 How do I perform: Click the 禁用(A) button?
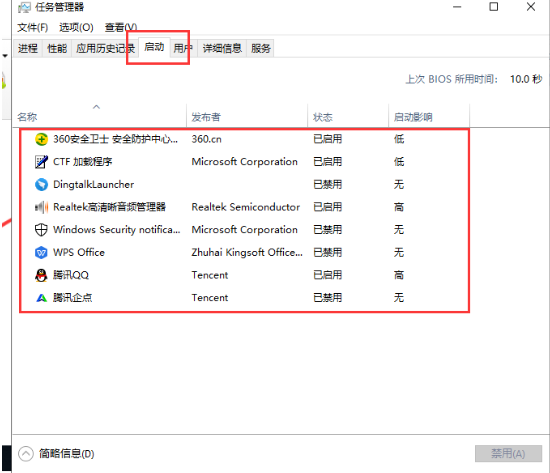pos(508,454)
